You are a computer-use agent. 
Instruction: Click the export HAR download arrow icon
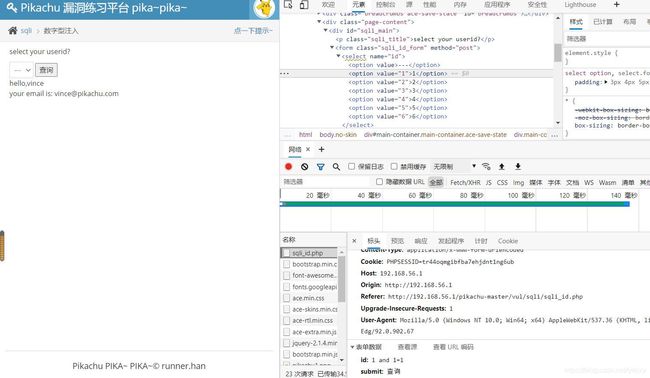tap(518, 167)
